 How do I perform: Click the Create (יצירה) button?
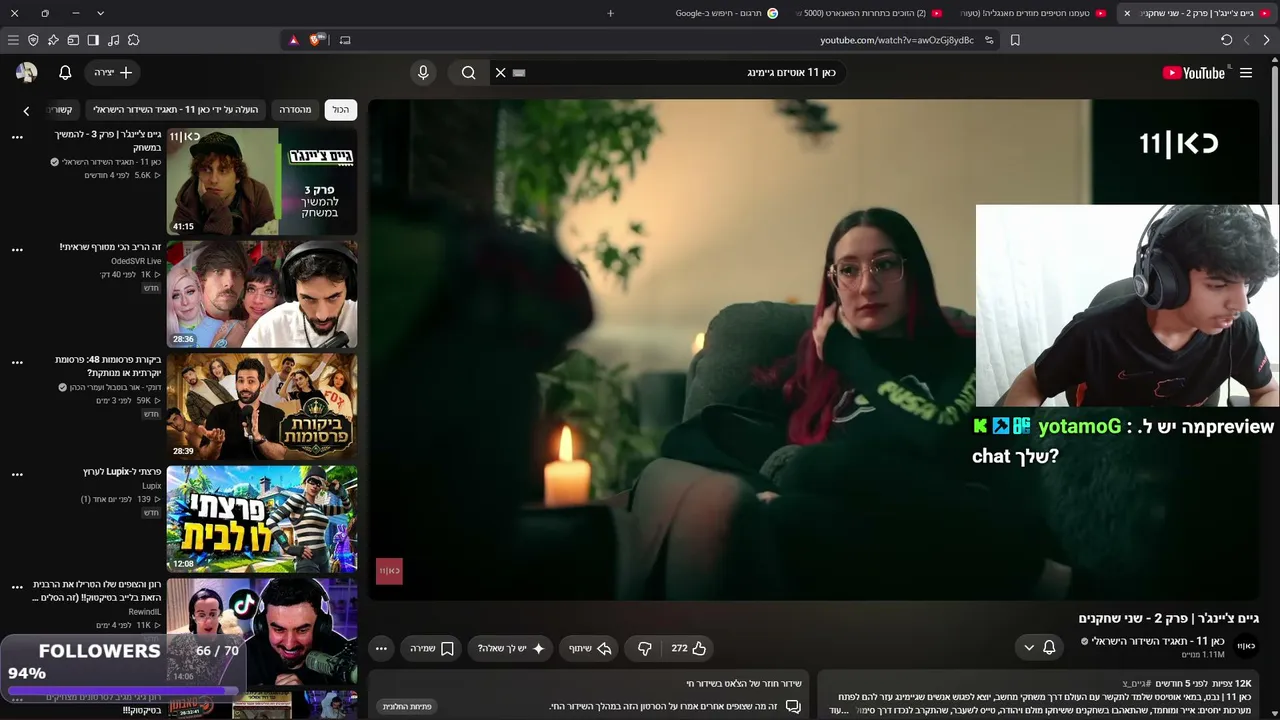tap(114, 72)
